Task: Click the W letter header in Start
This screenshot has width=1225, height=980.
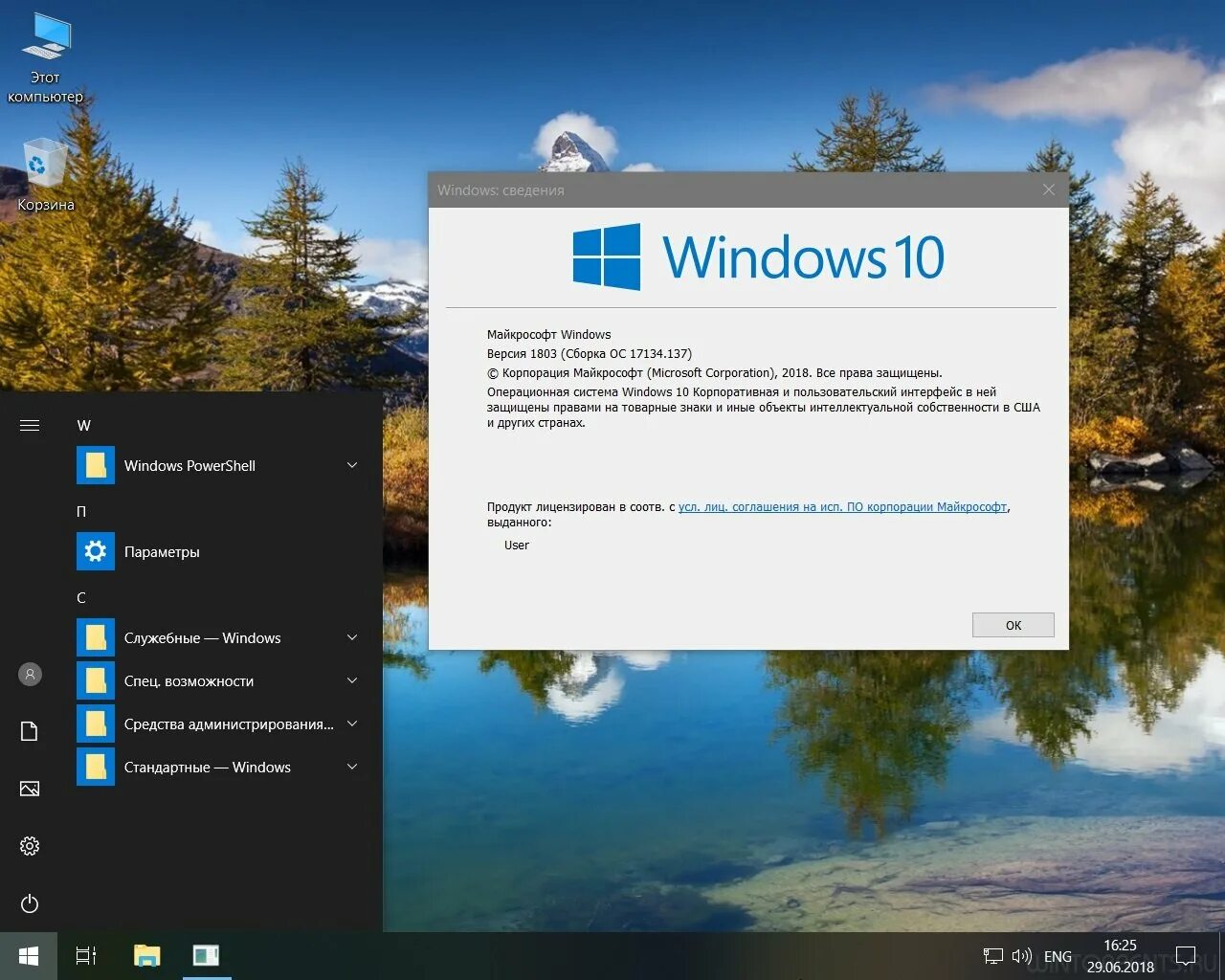Action: [x=84, y=425]
